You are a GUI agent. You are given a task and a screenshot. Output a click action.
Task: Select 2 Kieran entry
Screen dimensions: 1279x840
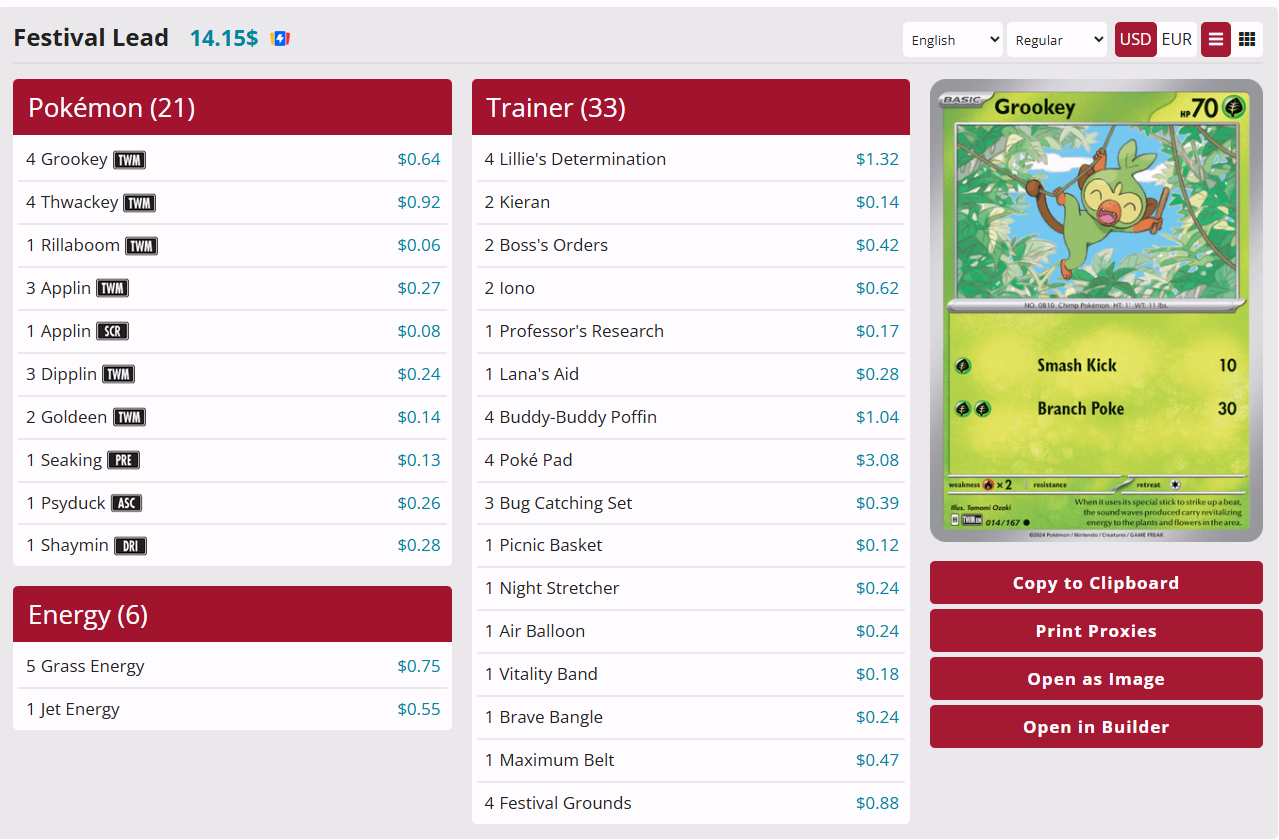click(691, 202)
